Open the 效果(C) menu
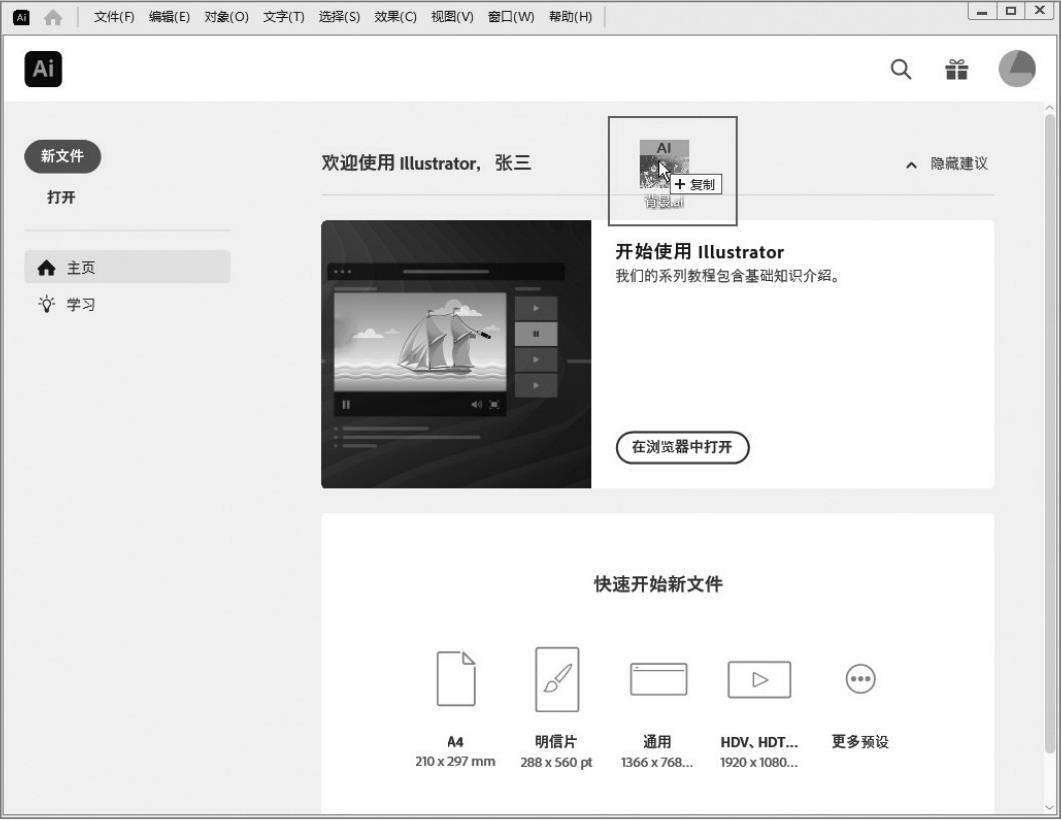 click(396, 17)
